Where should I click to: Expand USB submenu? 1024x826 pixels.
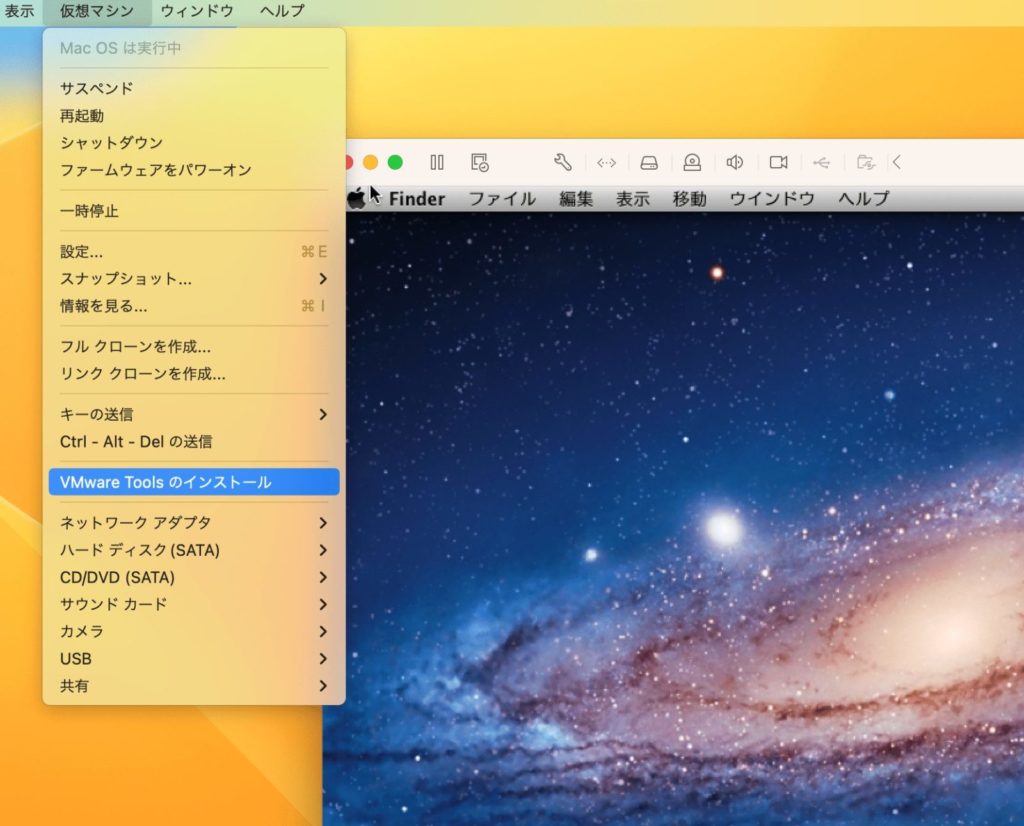[194, 659]
